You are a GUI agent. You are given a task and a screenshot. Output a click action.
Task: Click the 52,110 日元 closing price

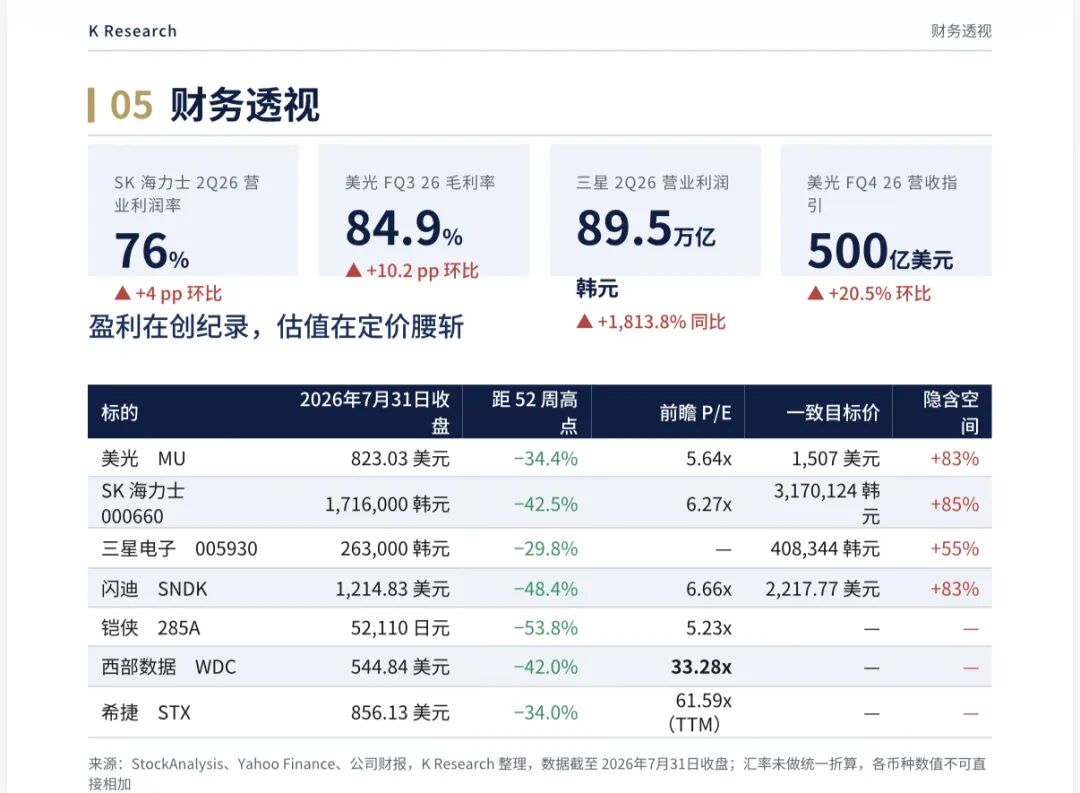click(400, 628)
